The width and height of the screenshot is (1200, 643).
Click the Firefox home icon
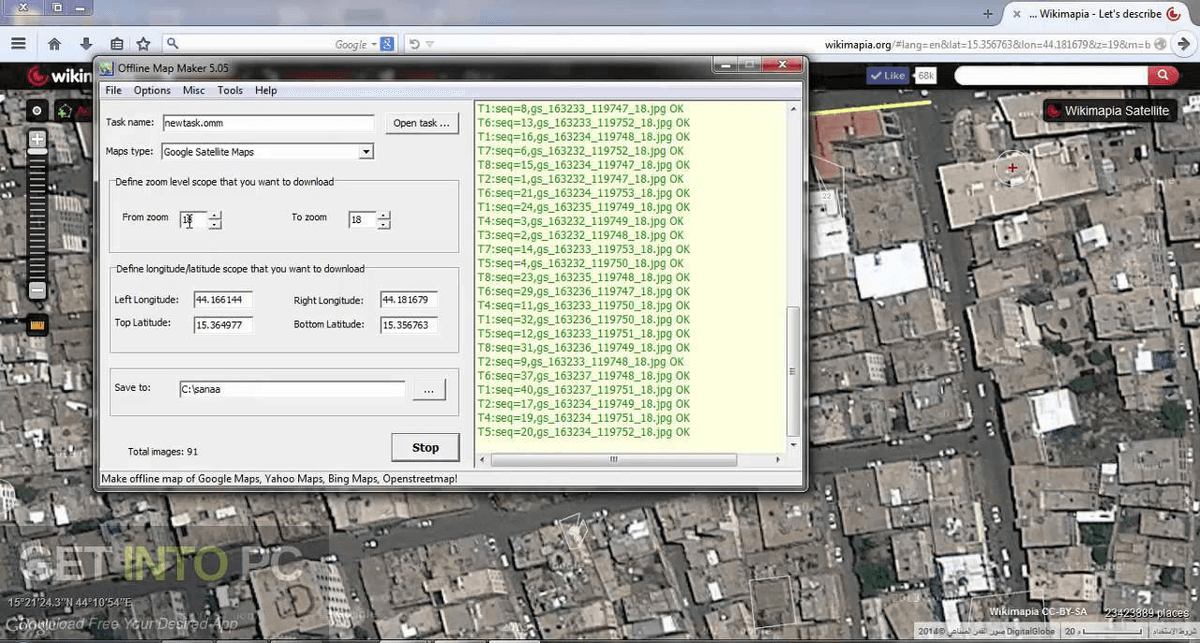[x=54, y=44]
